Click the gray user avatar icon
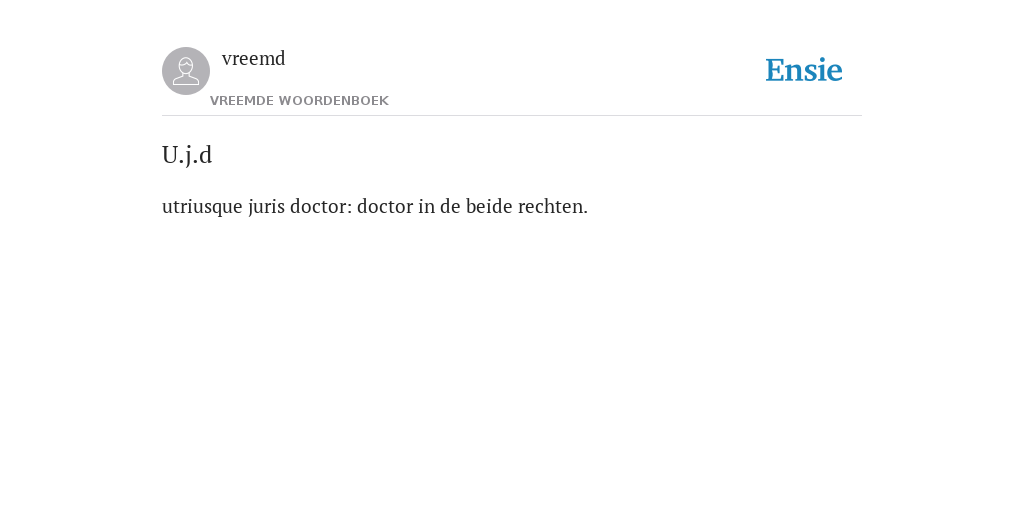 (x=186, y=71)
